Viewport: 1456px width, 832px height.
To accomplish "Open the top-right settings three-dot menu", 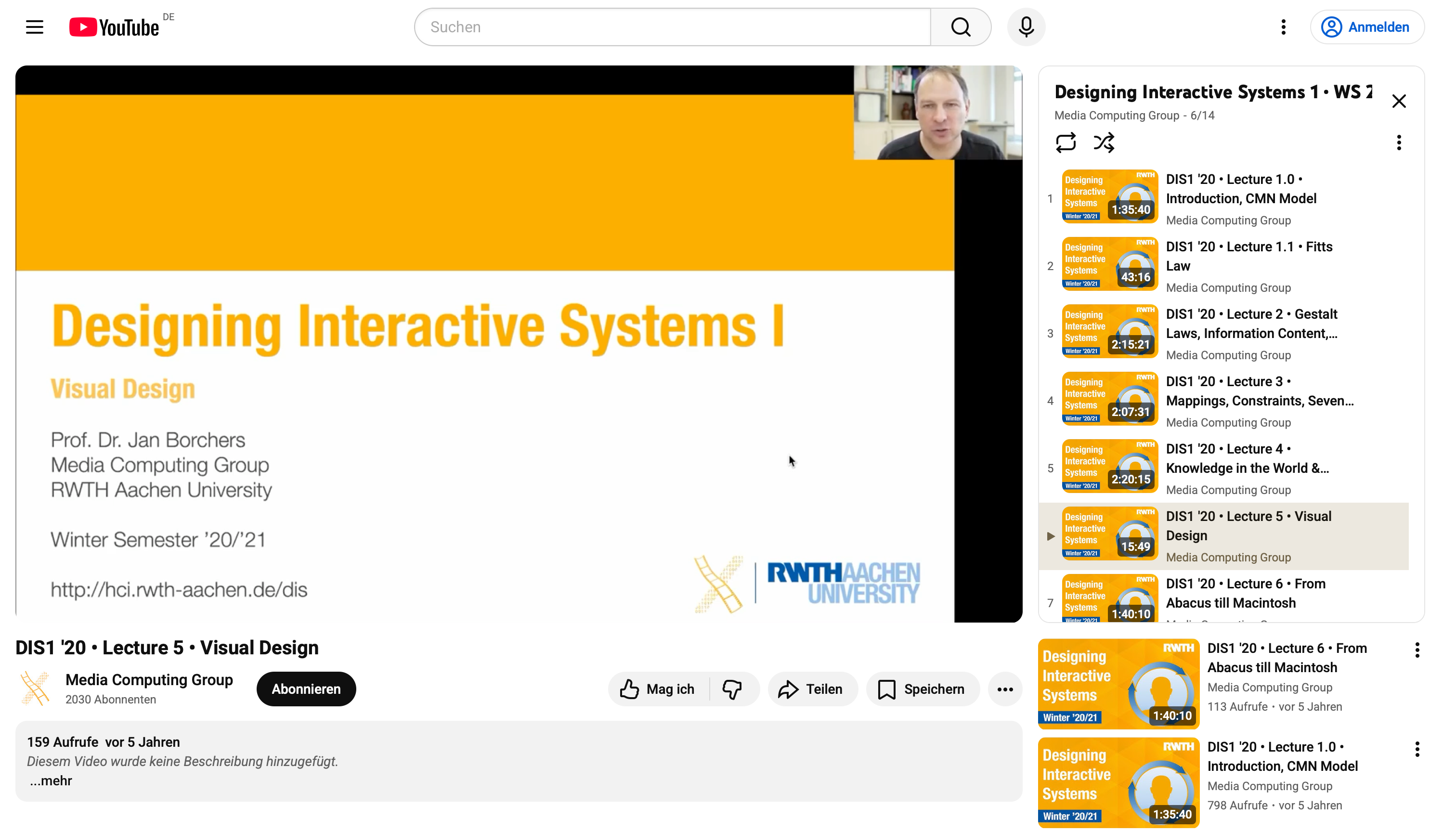I will pos(1283,27).
